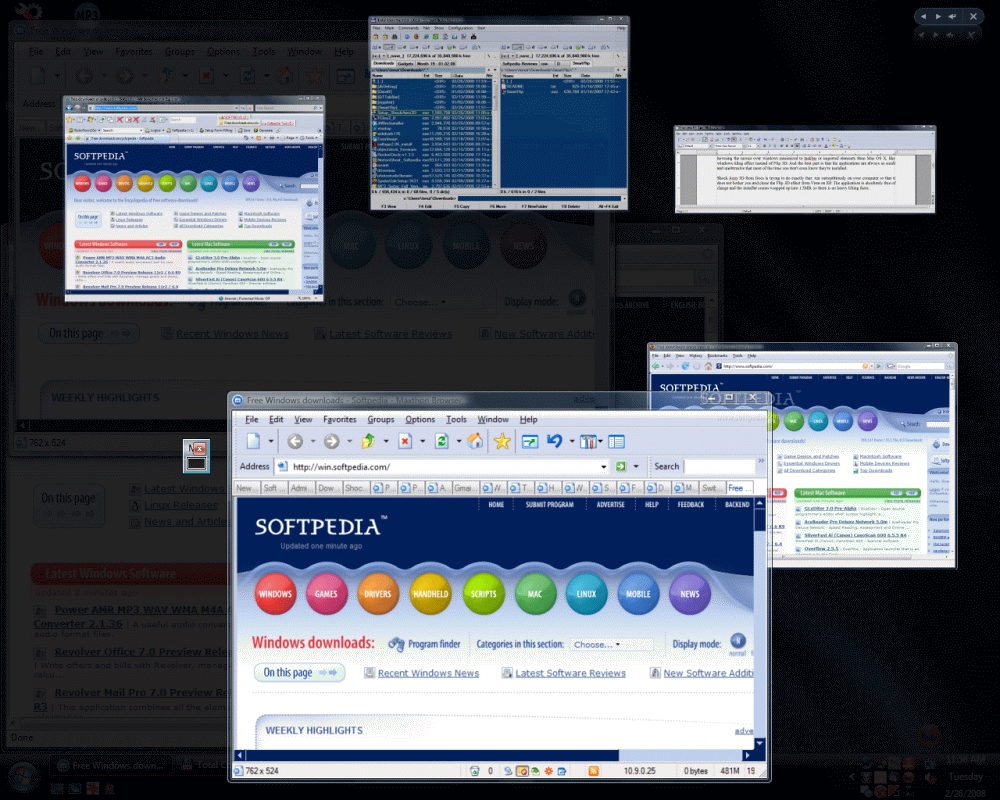Click the previous-window arrow in the switcher controls

coord(923,17)
